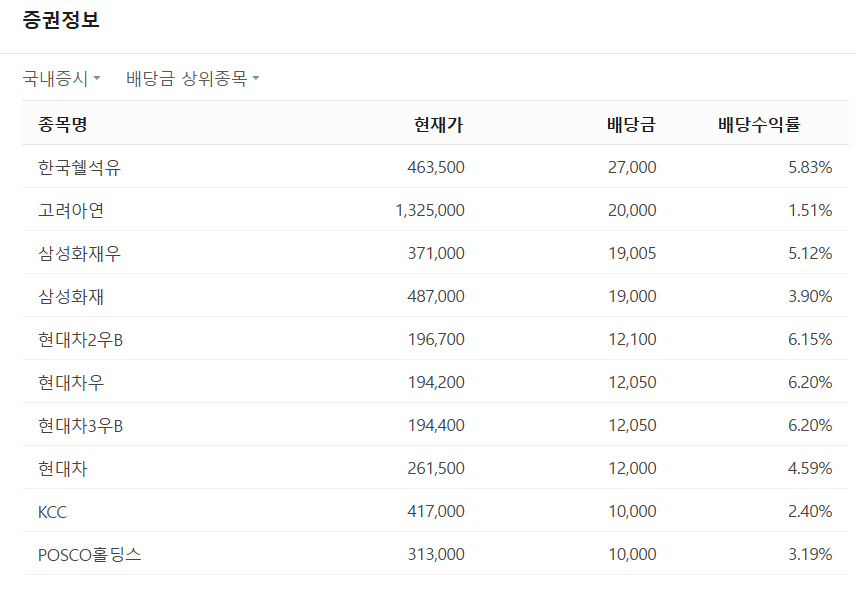Select the dividend yield 5.12%
Image resolution: width=856 pixels, height=591 pixels.
pyautogui.click(x=810, y=253)
